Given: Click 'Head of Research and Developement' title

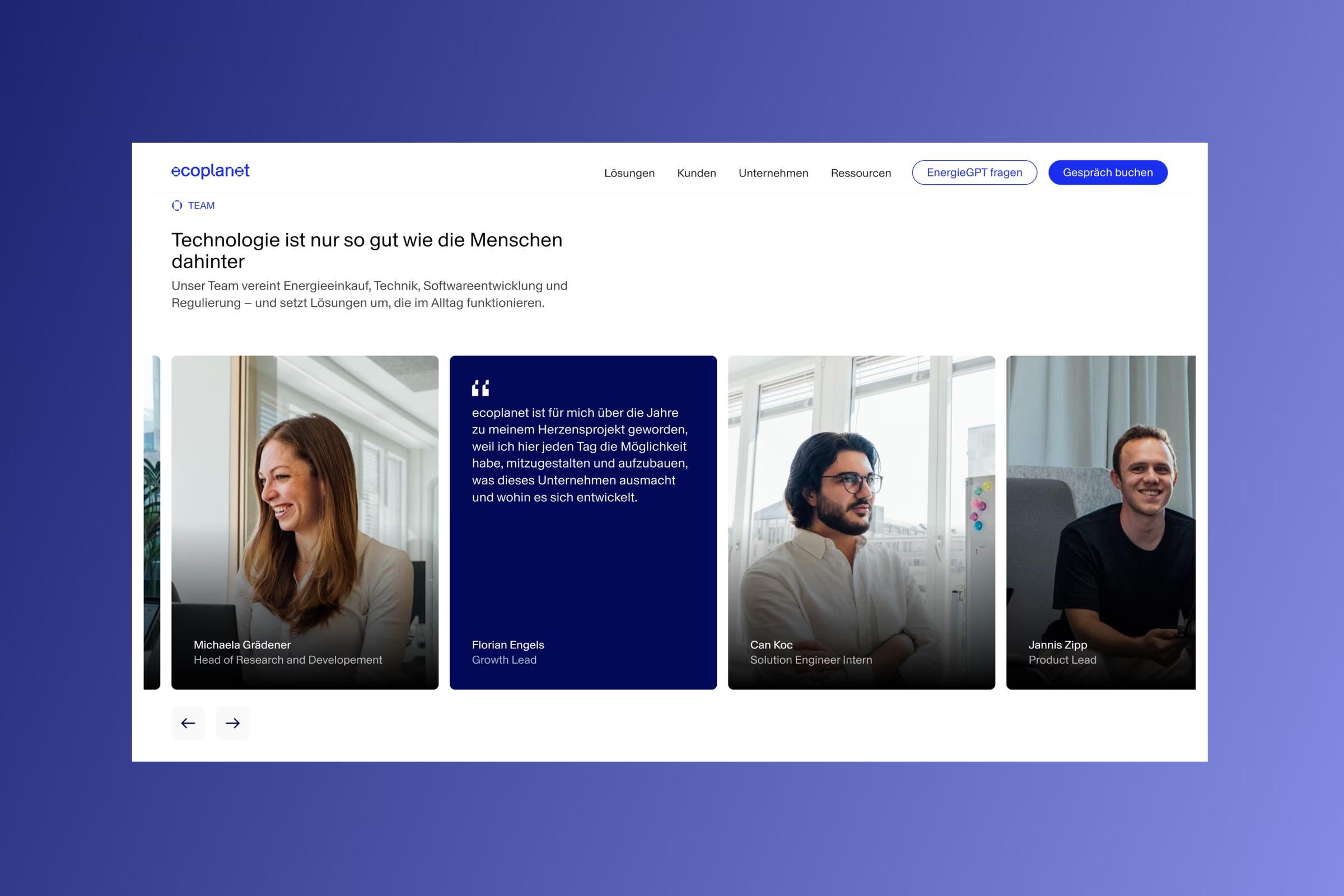Looking at the screenshot, I should [288, 660].
